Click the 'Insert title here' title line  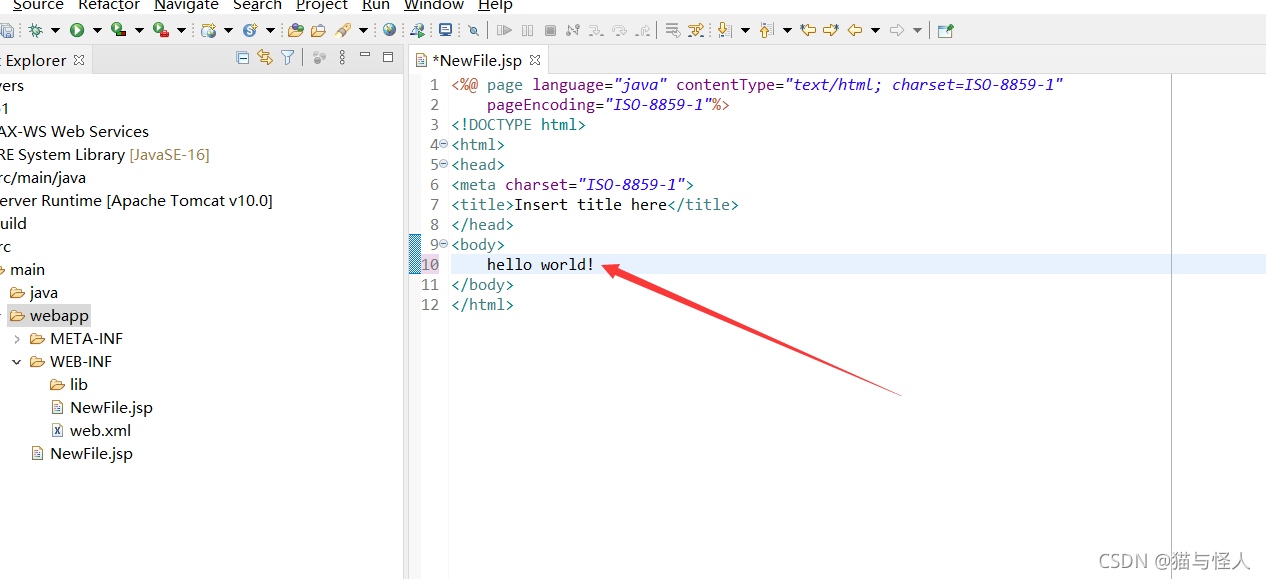595,204
